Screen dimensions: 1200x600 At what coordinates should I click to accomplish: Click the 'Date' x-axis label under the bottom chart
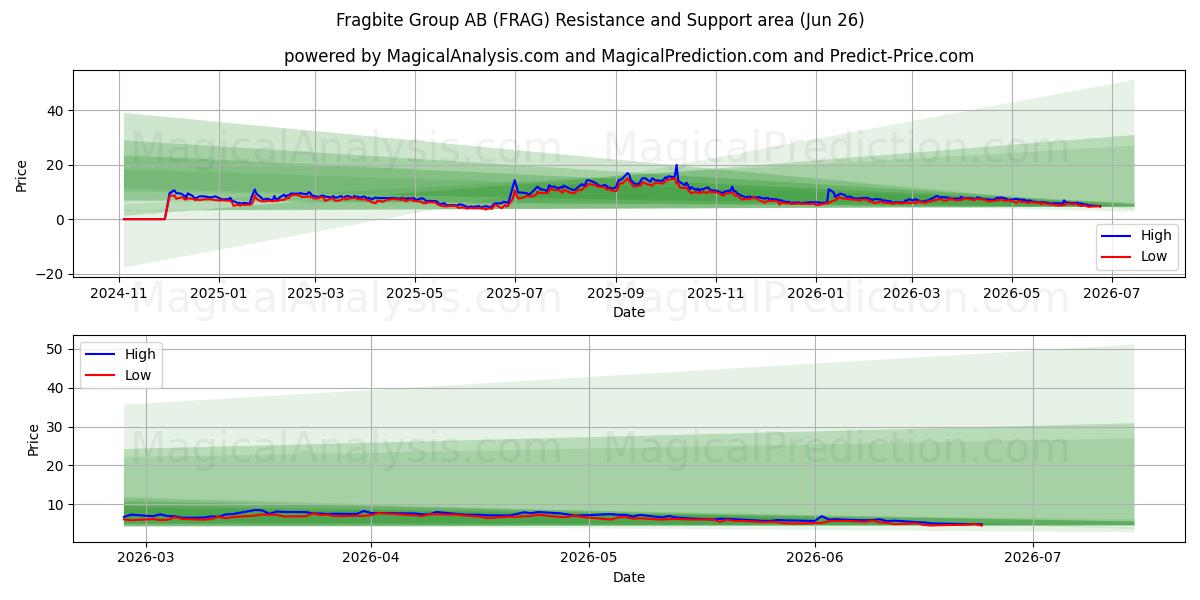pyautogui.click(x=629, y=577)
